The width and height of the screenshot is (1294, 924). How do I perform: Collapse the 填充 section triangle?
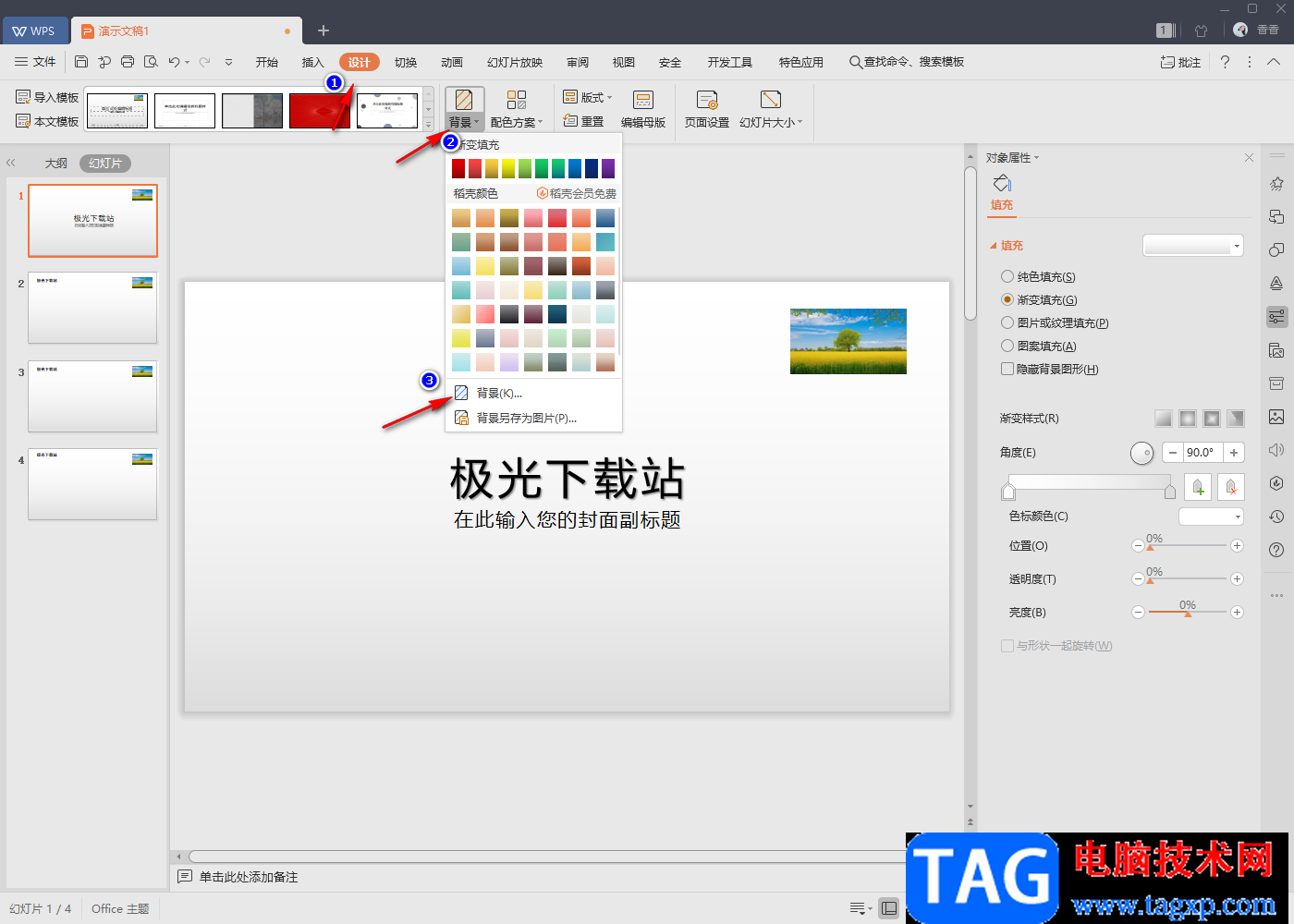coord(994,246)
